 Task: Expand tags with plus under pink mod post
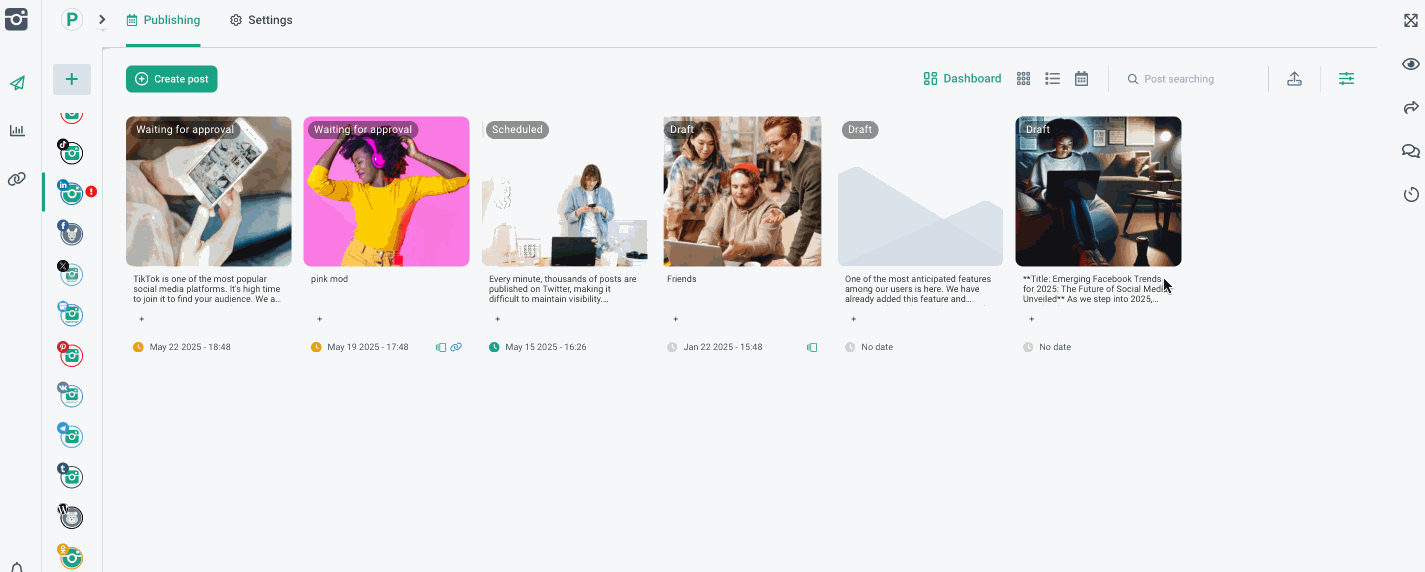click(x=319, y=319)
